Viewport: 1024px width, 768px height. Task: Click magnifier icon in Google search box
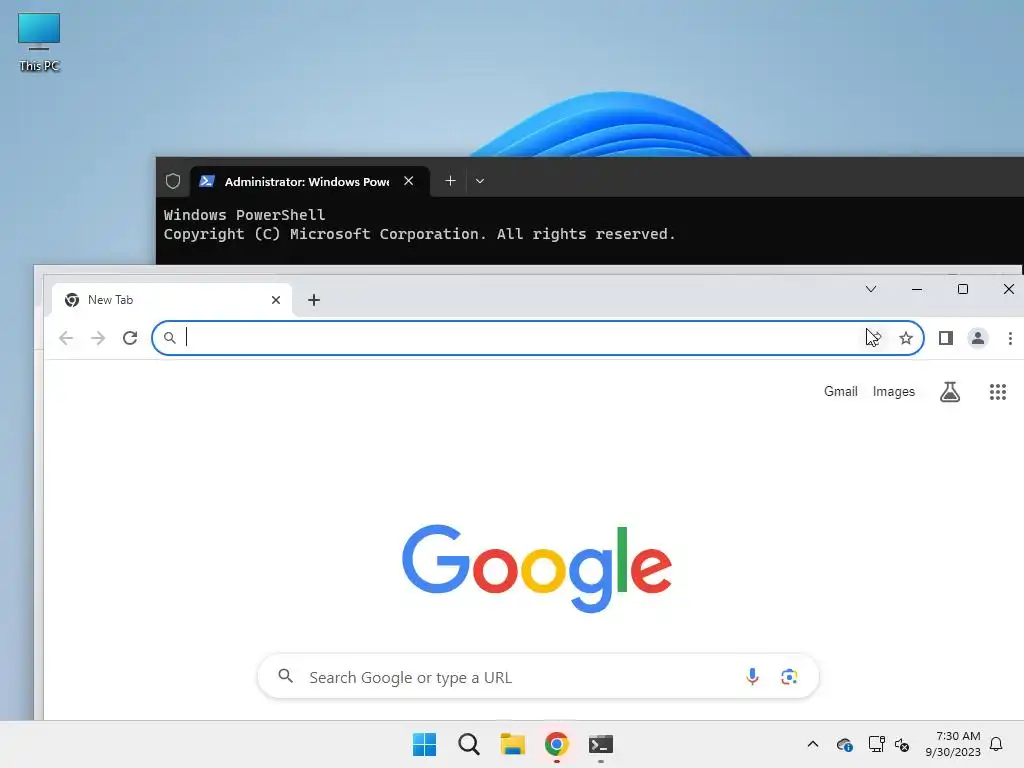(285, 676)
